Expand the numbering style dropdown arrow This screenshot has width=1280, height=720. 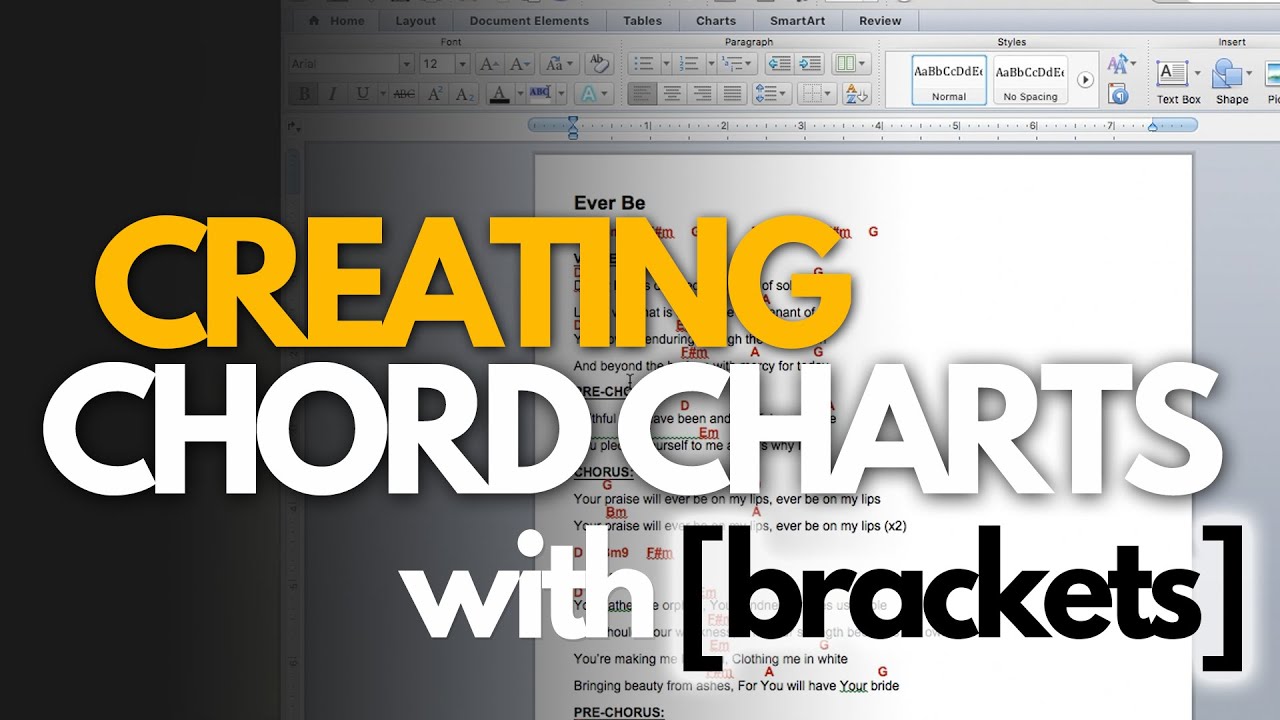[x=711, y=64]
